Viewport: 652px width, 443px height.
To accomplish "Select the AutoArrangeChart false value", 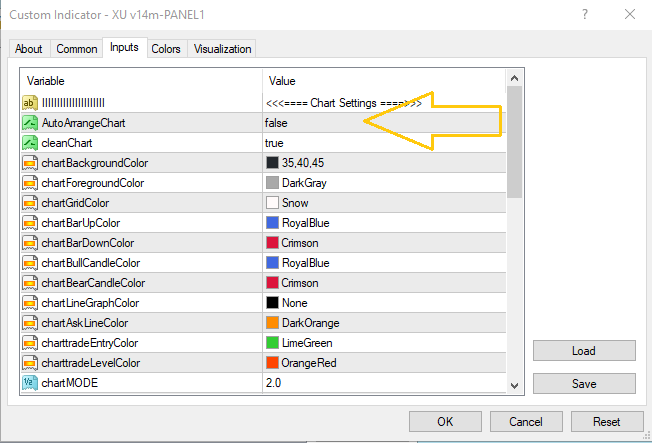I will 275,123.
